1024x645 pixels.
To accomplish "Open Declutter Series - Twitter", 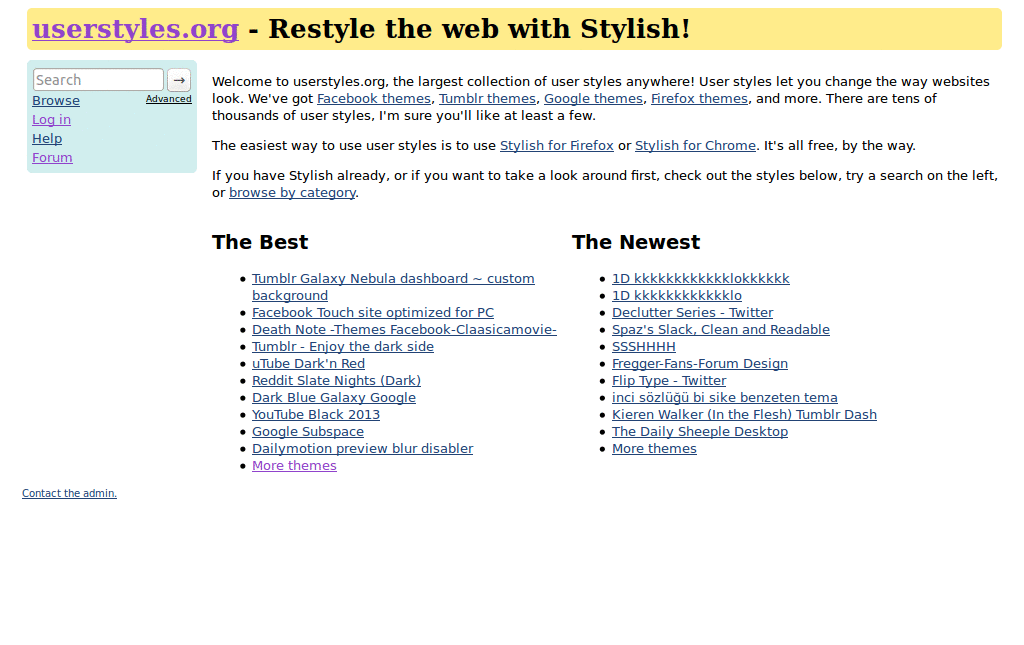I will [692, 313].
